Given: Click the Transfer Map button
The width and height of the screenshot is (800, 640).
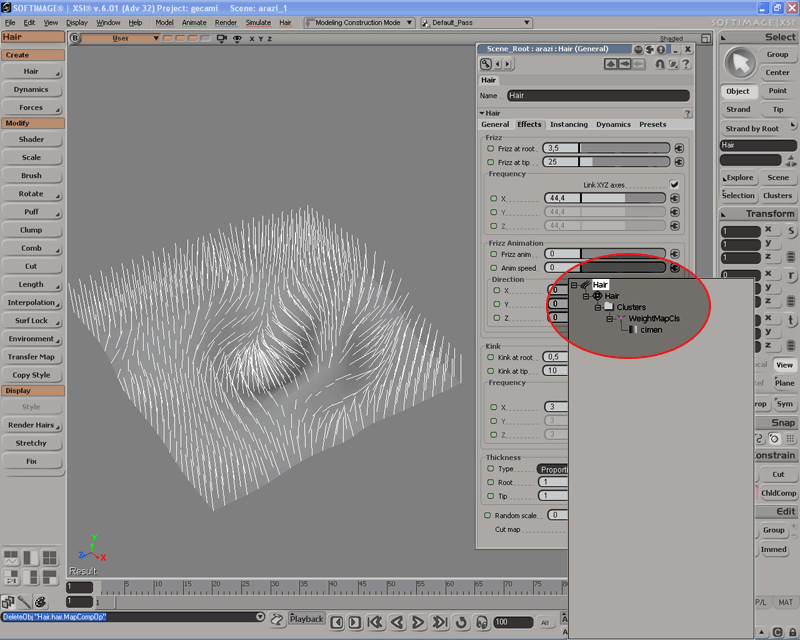Looking at the screenshot, I should [x=31, y=357].
